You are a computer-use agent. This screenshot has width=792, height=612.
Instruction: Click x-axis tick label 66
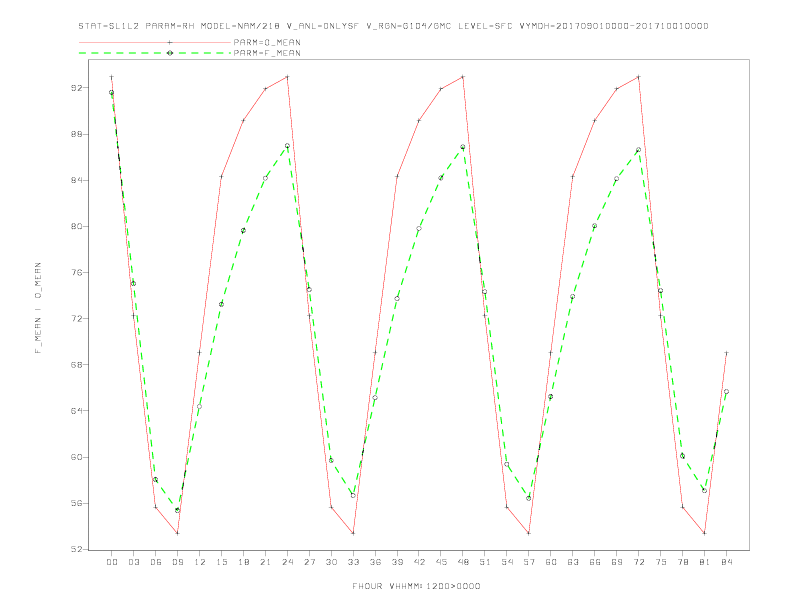tap(595, 562)
